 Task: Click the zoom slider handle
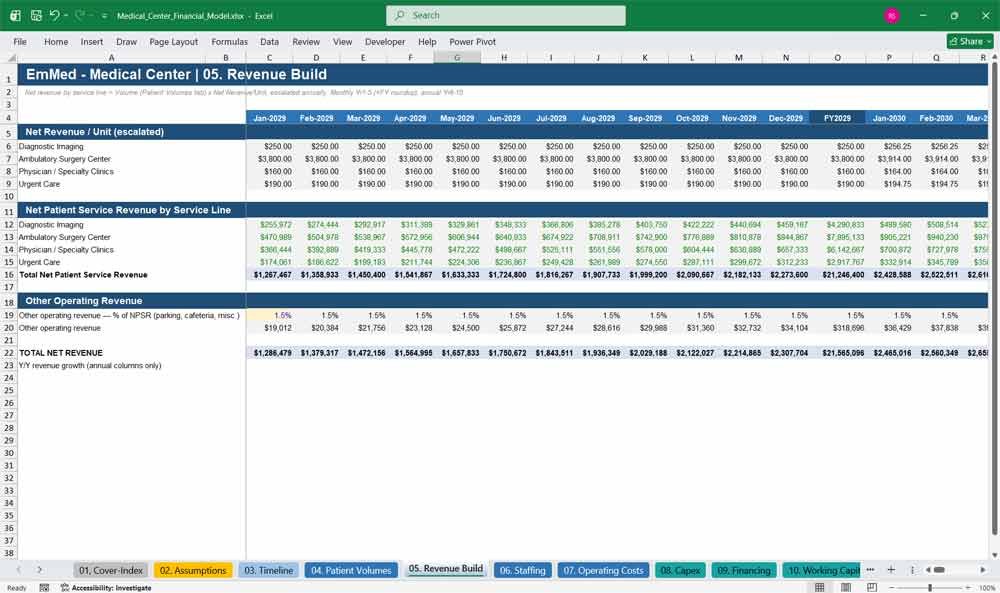[x=930, y=587]
